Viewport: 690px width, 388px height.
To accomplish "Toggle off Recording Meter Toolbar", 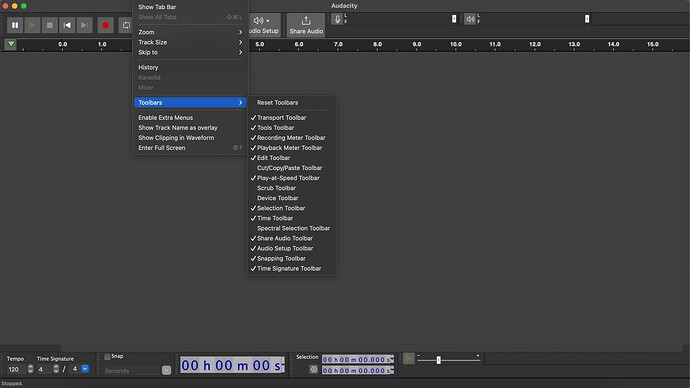I will (292, 138).
